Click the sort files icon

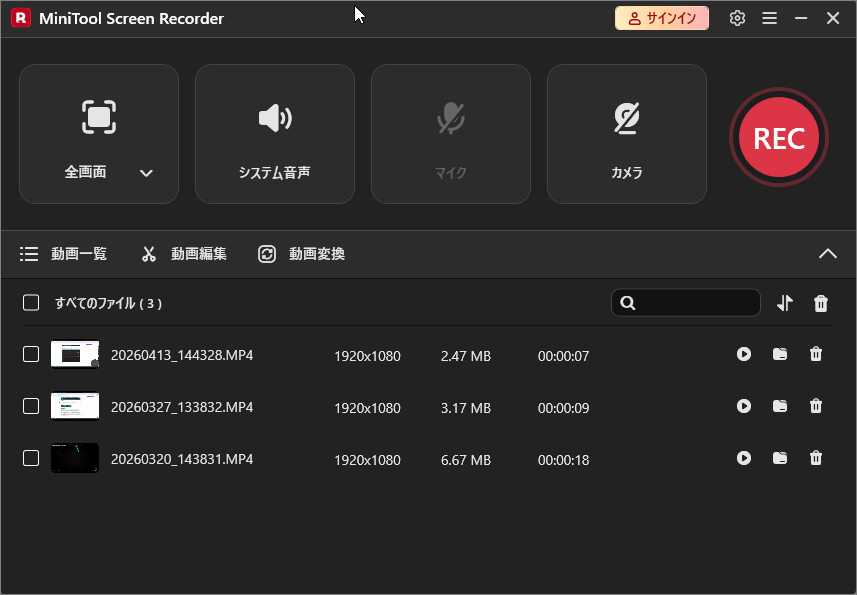click(x=785, y=302)
